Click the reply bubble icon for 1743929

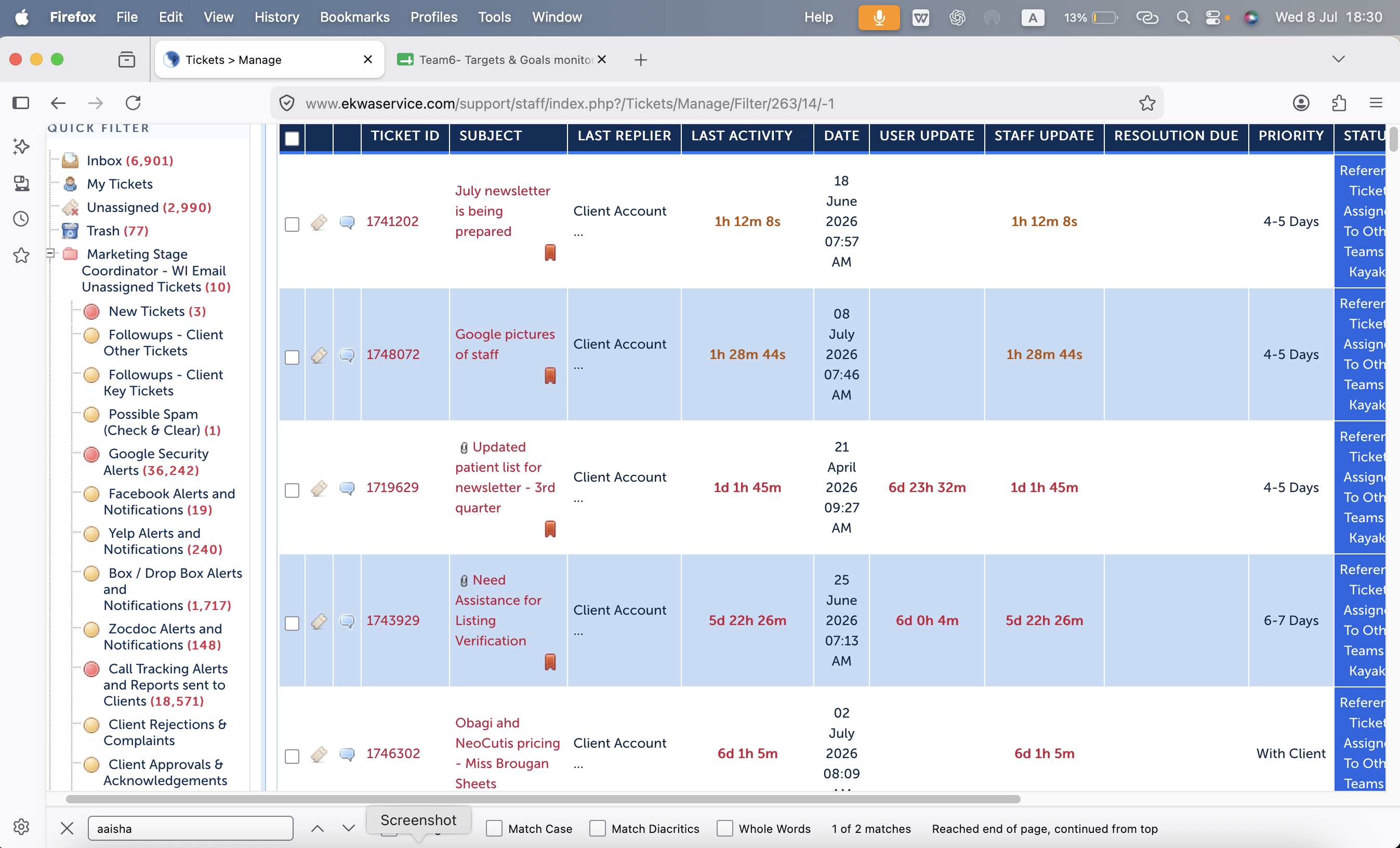(x=347, y=621)
